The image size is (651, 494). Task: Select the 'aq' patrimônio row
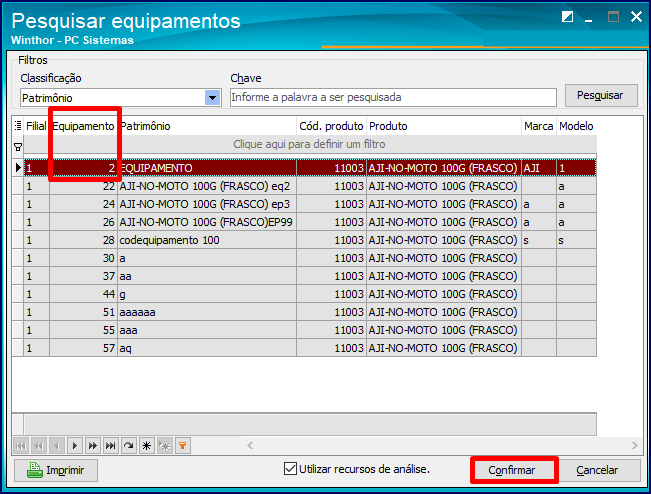[x=310, y=348]
